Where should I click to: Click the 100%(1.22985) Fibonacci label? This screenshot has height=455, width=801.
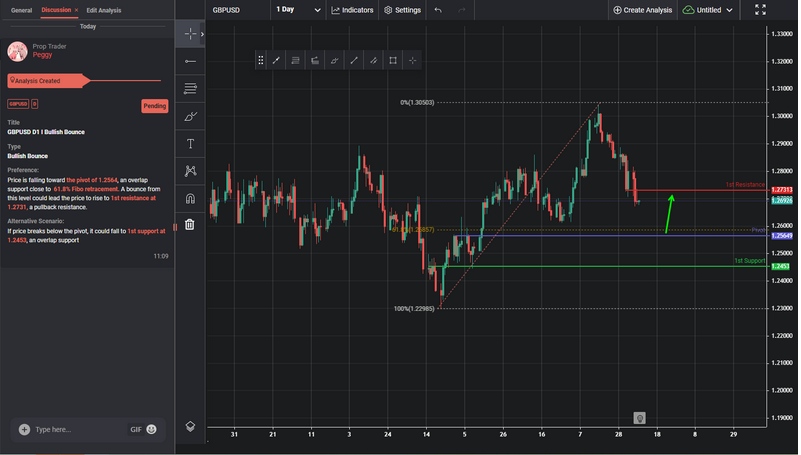pyautogui.click(x=414, y=308)
